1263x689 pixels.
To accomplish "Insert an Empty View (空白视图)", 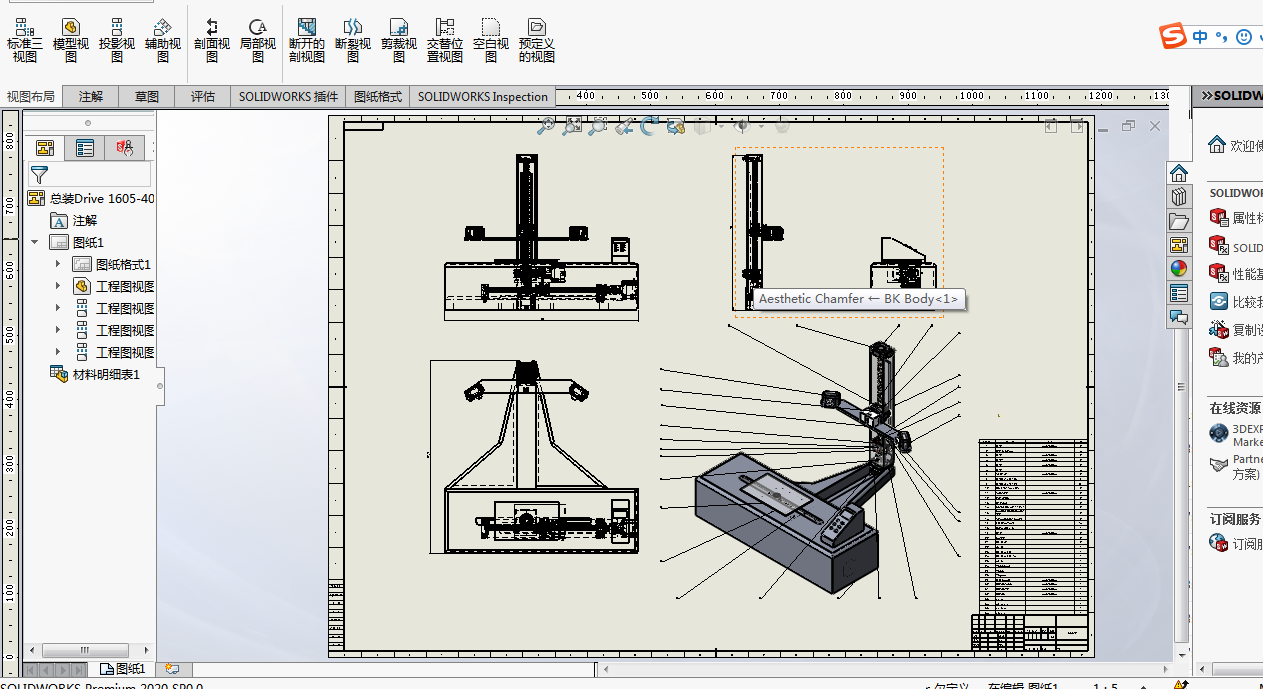I will coord(491,40).
